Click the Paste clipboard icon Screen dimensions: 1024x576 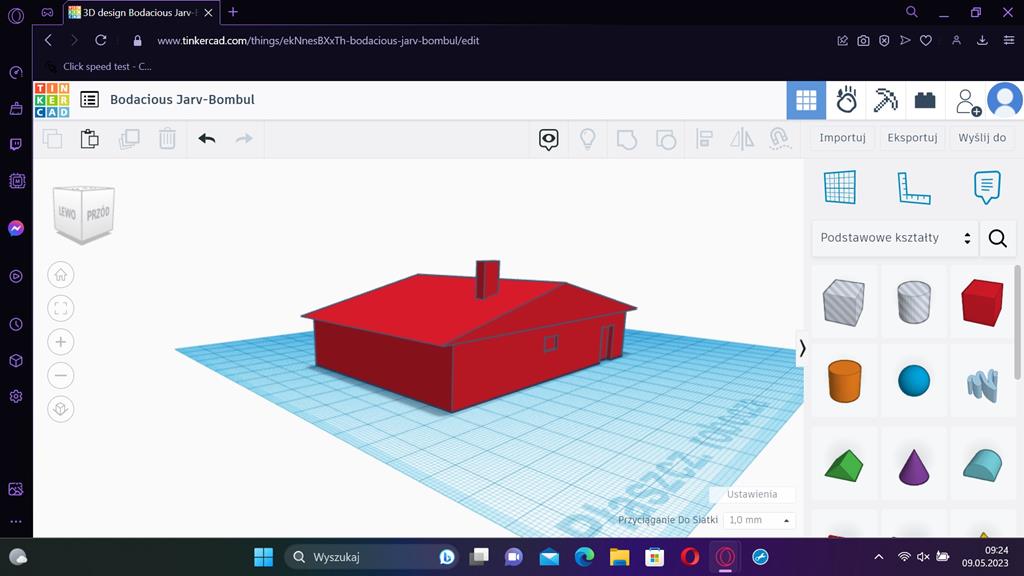90,139
